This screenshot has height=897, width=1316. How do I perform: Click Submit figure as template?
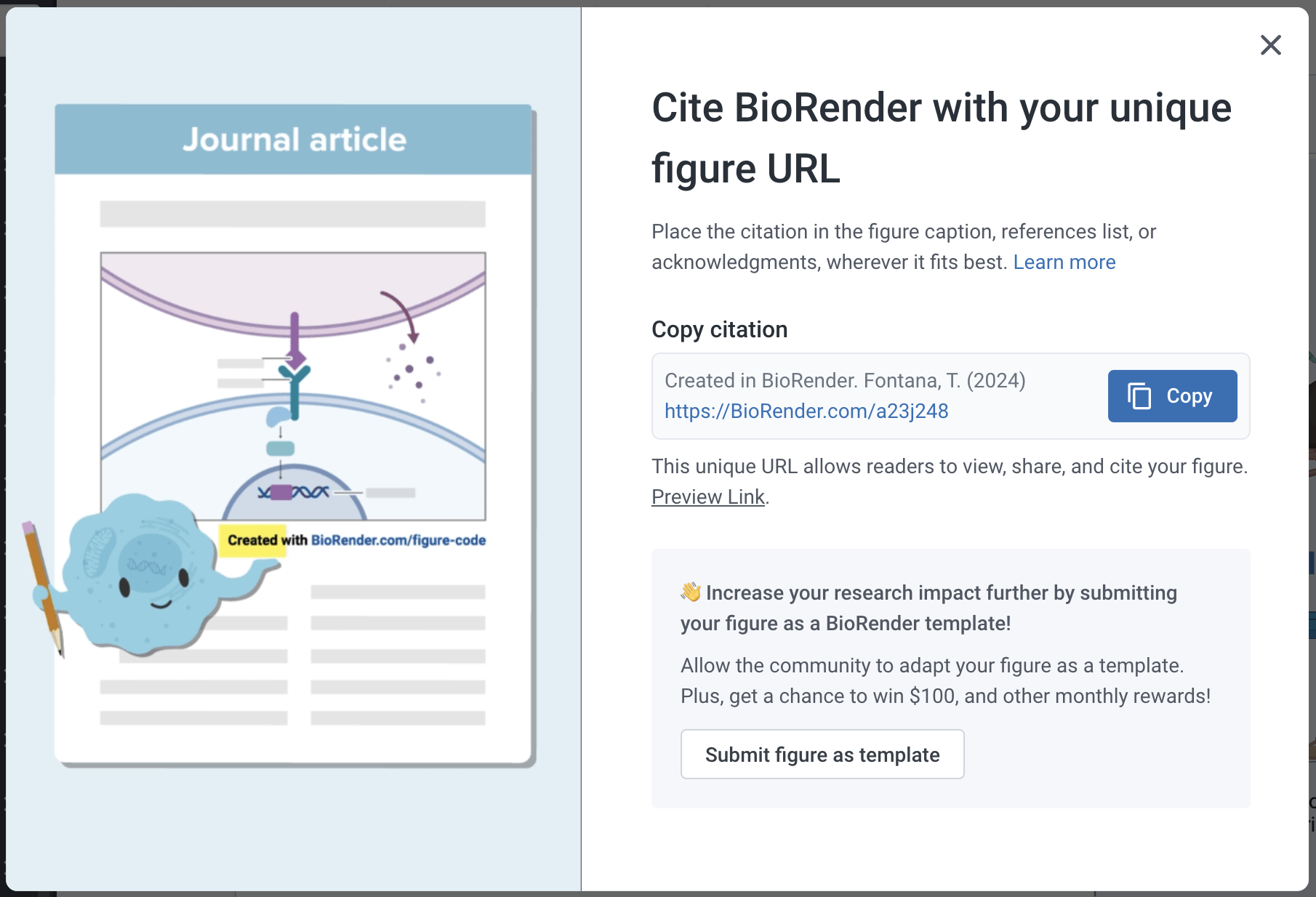(822, 755)
